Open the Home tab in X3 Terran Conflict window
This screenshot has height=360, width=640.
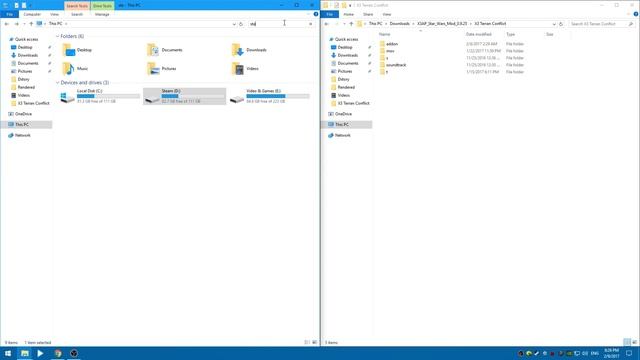[349, 14]
